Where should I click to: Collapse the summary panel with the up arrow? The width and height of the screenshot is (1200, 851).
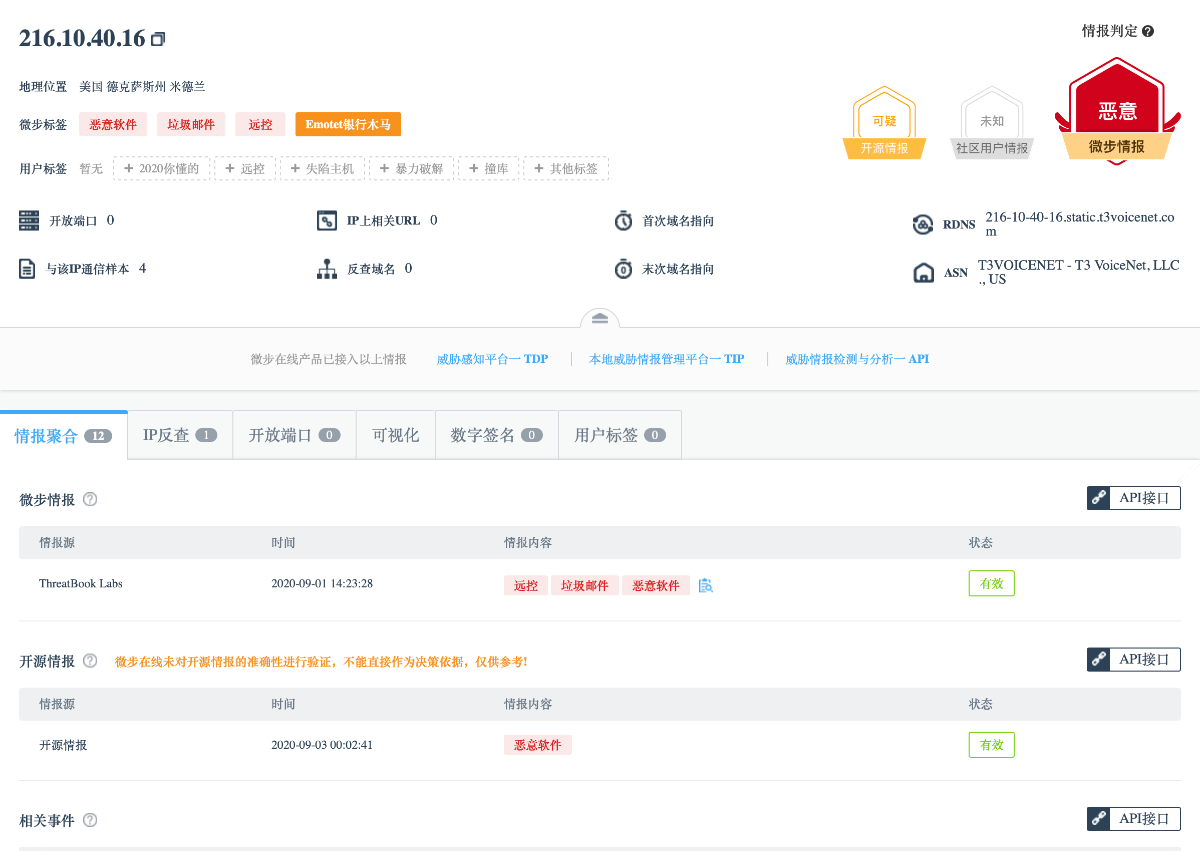(600, 318)
